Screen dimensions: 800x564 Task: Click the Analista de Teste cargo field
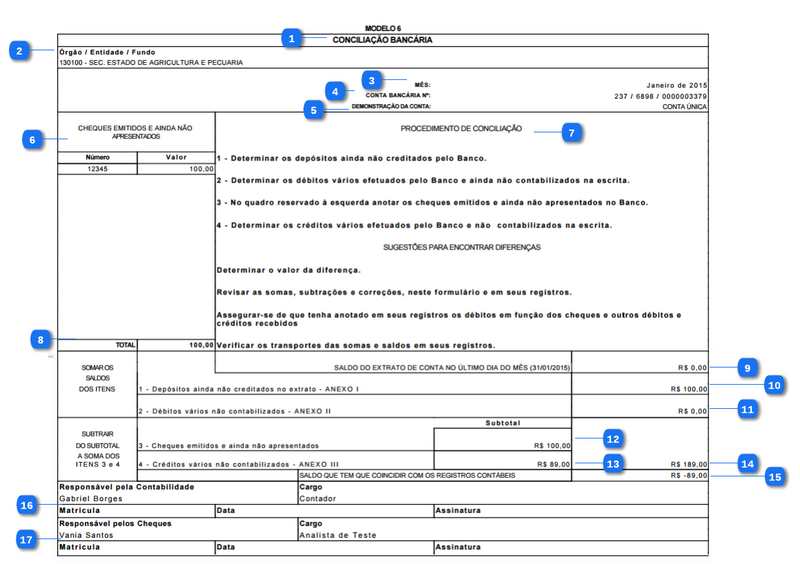pyautogui.click(x=337, y=535)
